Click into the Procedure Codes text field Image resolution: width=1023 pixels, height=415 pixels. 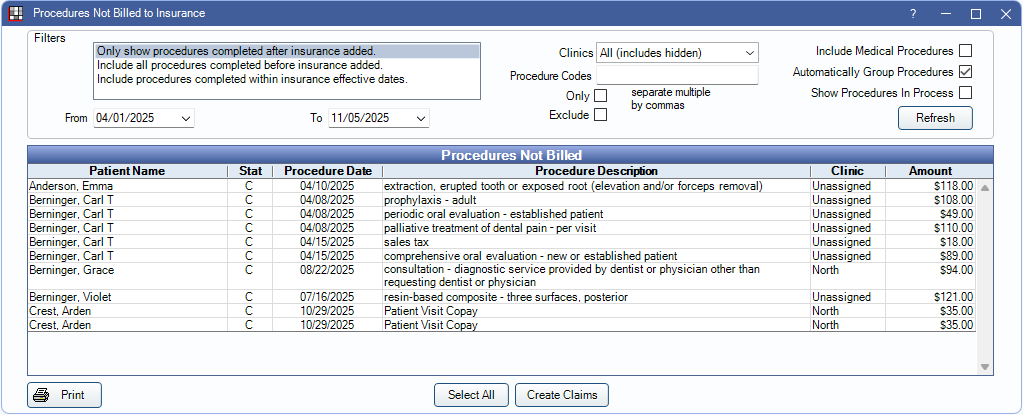tap(677, 75)
